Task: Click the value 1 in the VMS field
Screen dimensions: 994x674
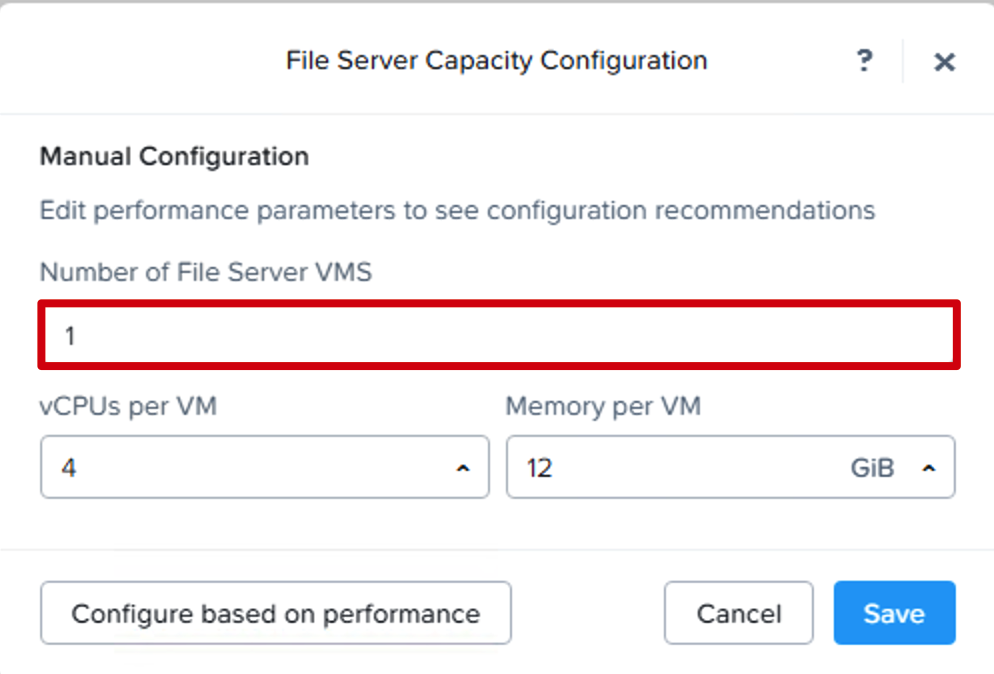Action: 70,335
